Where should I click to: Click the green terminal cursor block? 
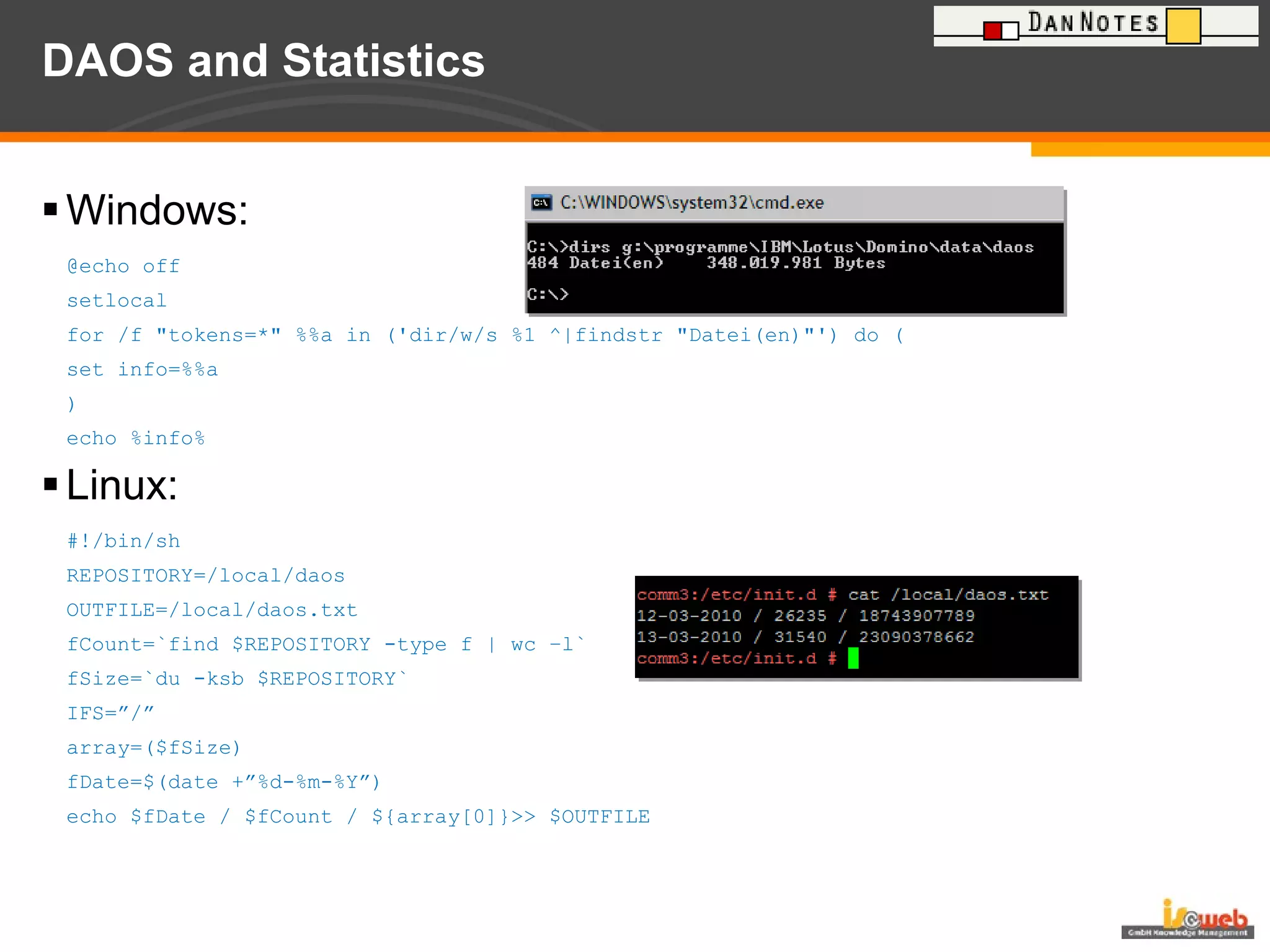(853, 658)
